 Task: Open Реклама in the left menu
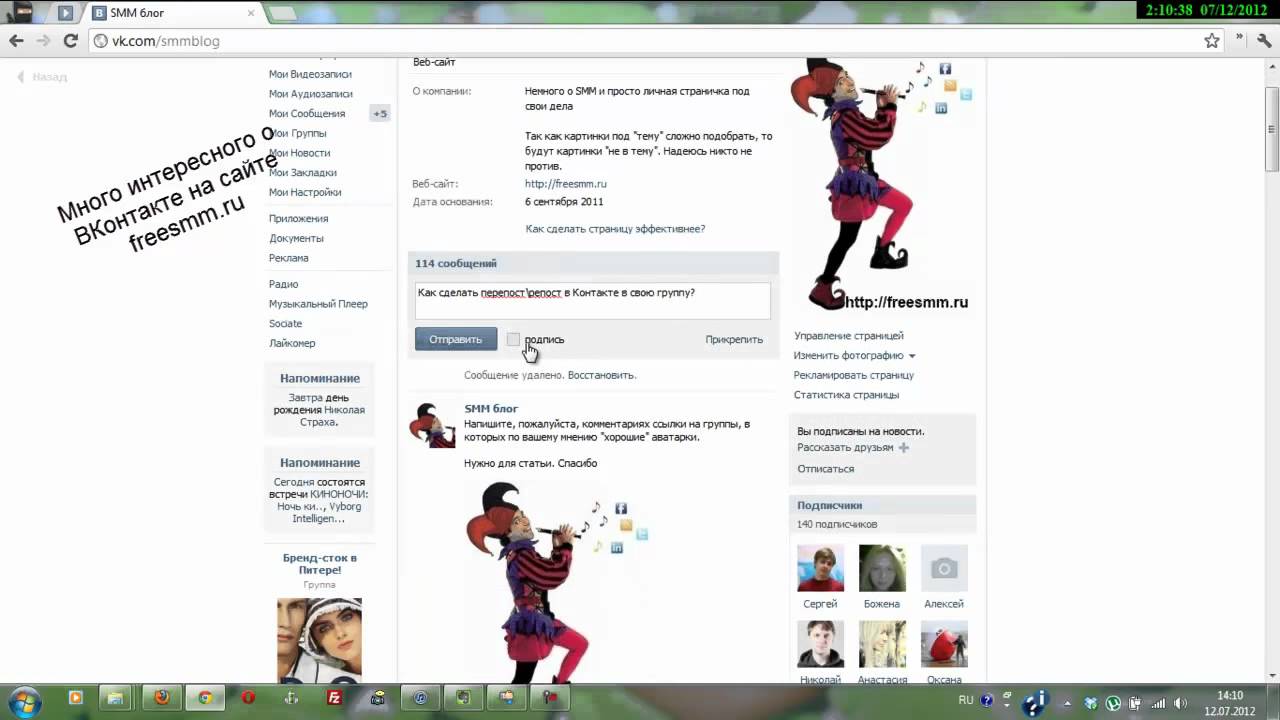(288, 258)
